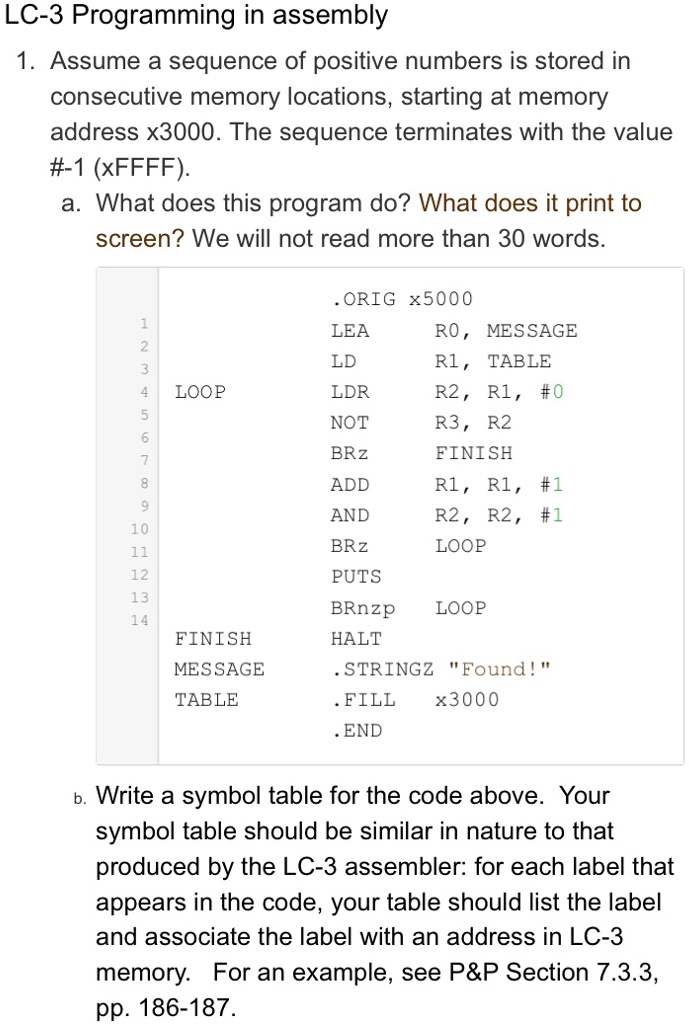
Task: Click line number 4 in the gutter
Action: pyautogui.click(x=144, y=392)
